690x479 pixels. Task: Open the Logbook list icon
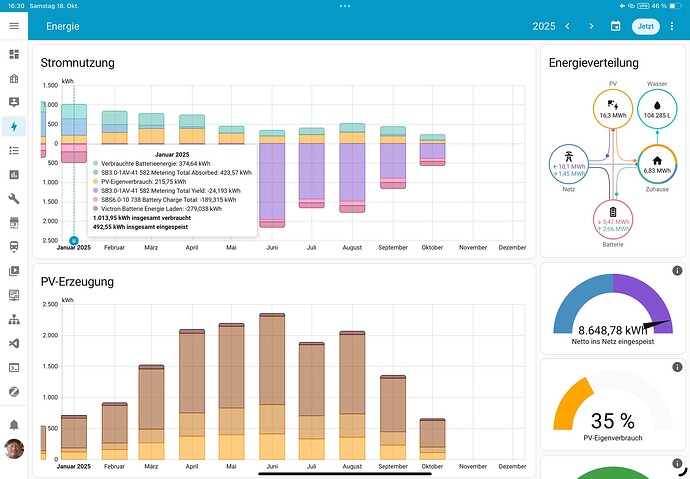click(x=14, y=151)
